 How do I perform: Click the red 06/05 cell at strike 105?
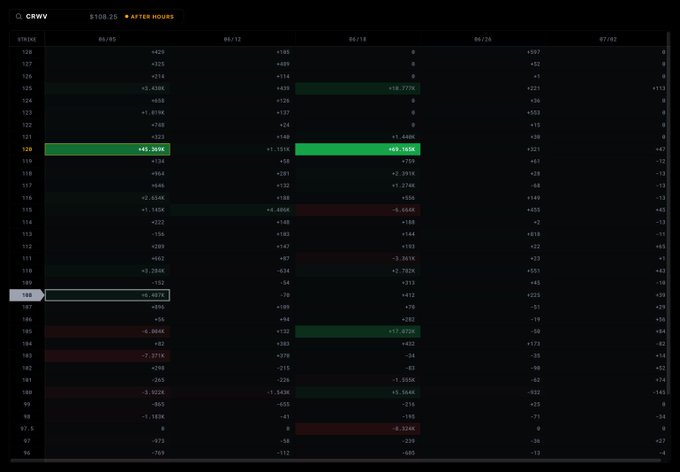tap(108, 331)
